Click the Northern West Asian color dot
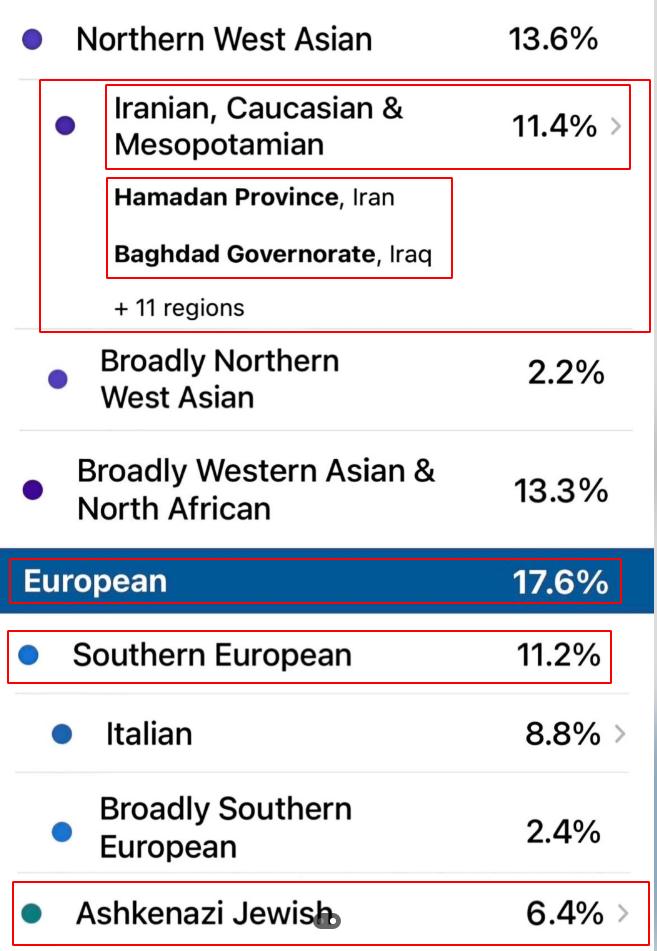The image size is (657, 951). point(32,40)
